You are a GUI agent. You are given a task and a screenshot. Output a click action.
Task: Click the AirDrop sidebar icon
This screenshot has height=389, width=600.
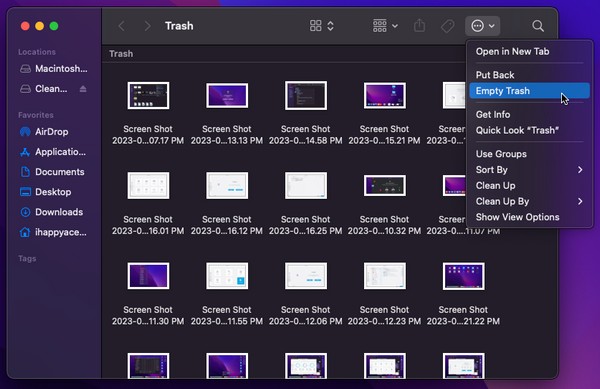click(25, 132)
